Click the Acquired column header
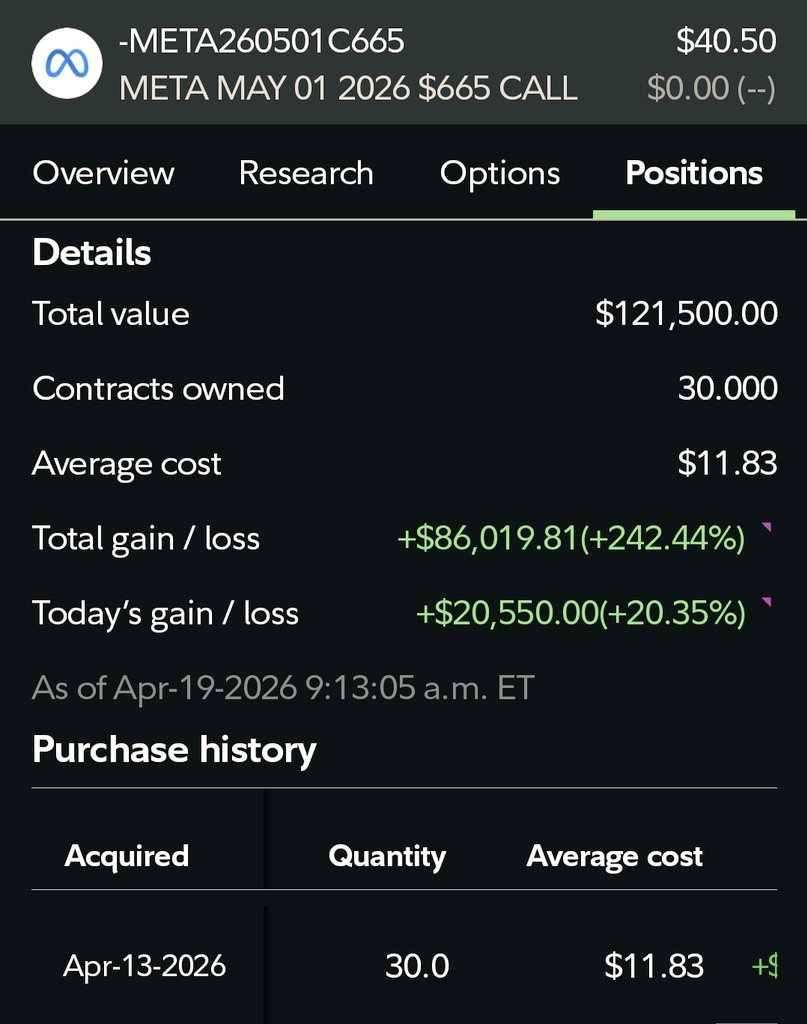The width and height of the screenshot is (807, 1024). click(x=127, y=856)
